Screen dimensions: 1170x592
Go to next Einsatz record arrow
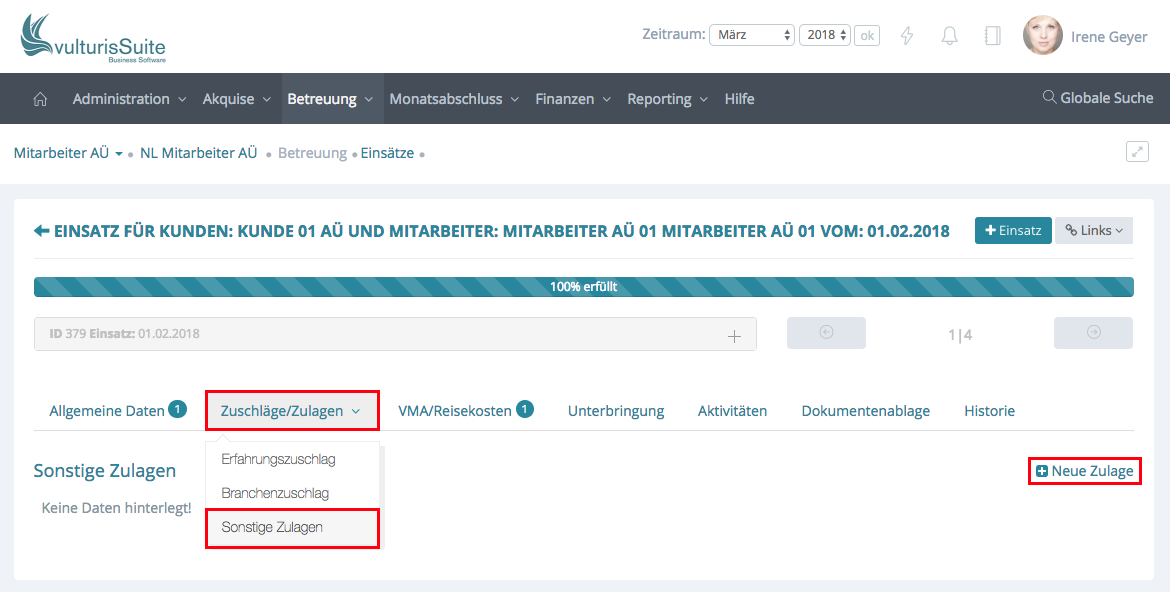pyautogui.click(x=1093, y=333)
